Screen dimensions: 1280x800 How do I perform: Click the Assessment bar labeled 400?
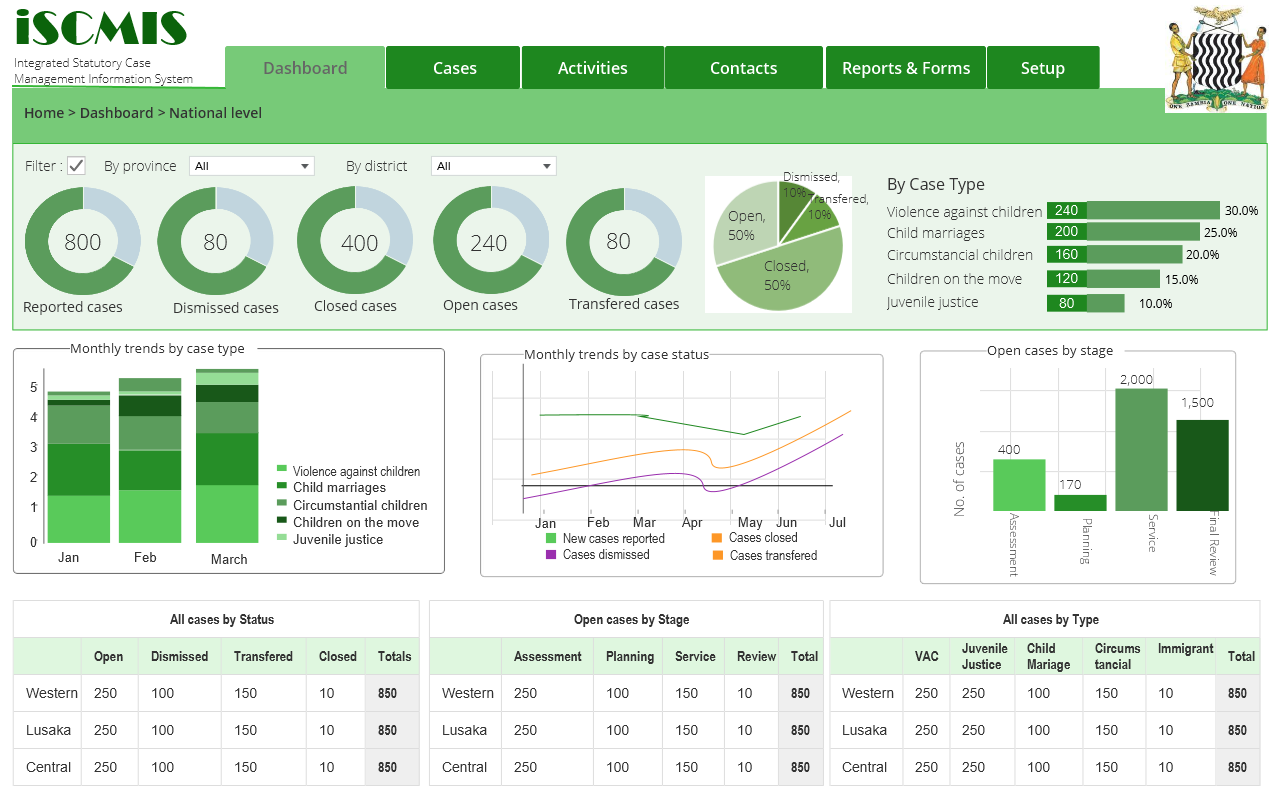[1019, 485]
